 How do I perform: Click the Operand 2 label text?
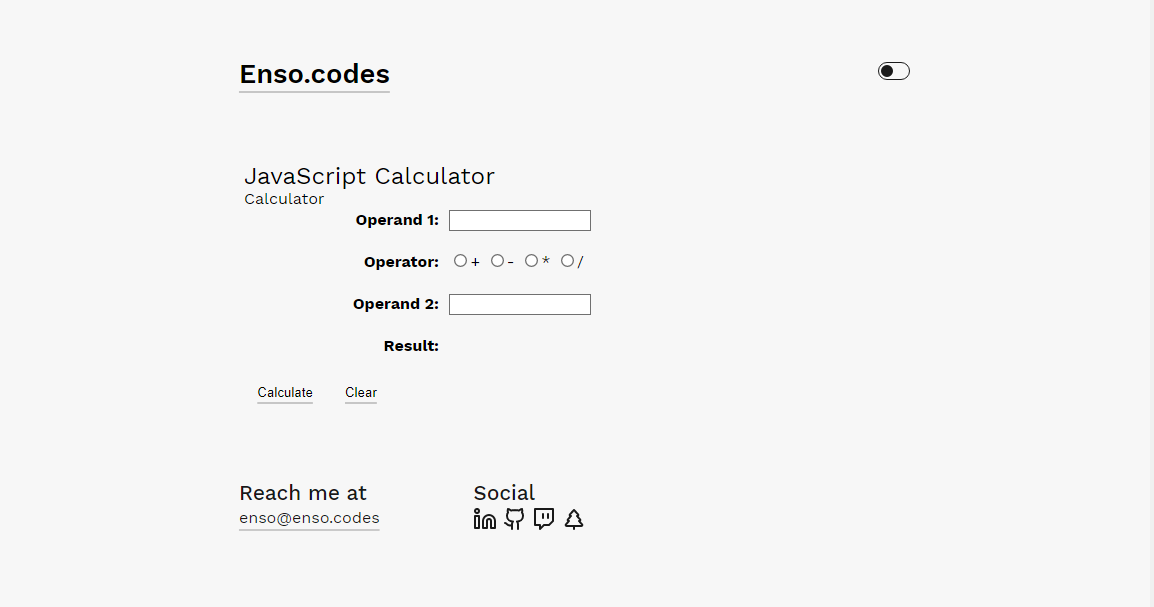point(396,304)
